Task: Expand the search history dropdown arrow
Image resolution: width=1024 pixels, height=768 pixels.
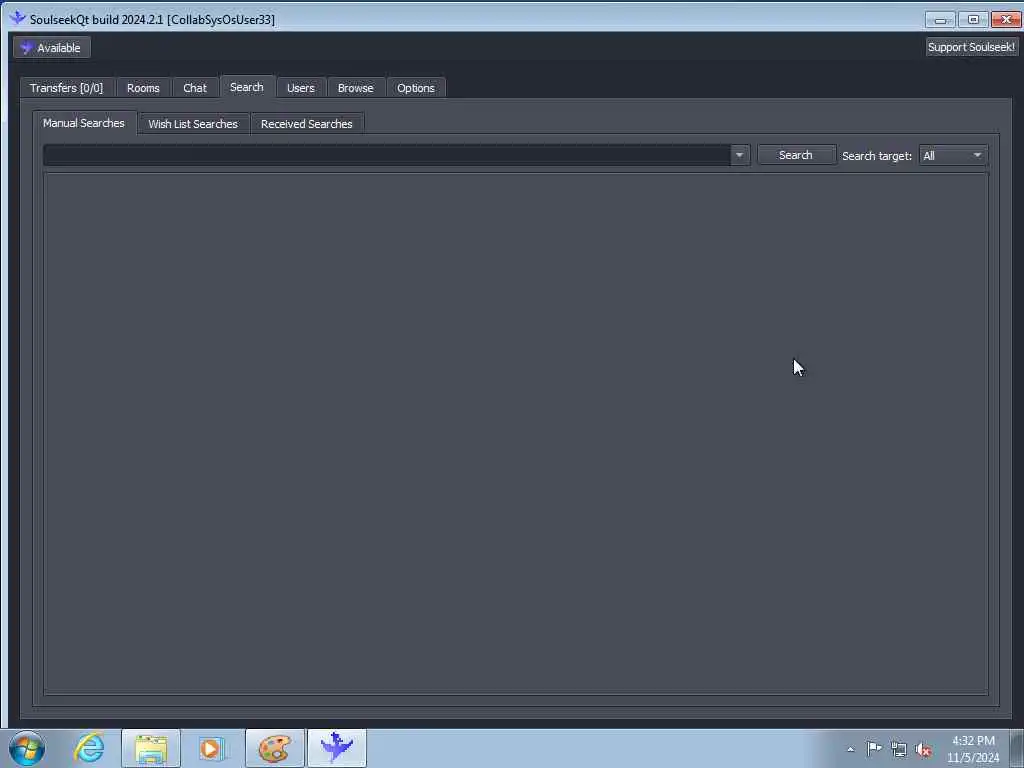Action: tap(739, 155)
